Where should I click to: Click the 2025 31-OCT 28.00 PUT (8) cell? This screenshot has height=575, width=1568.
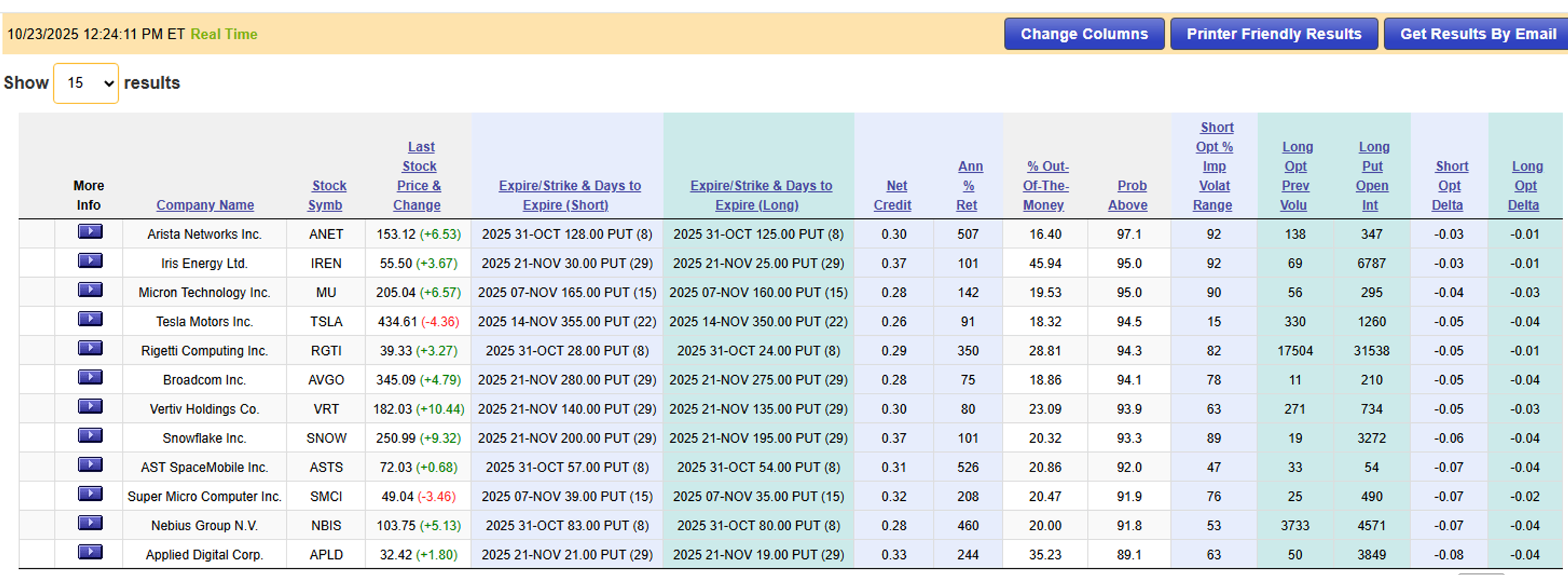567,351
